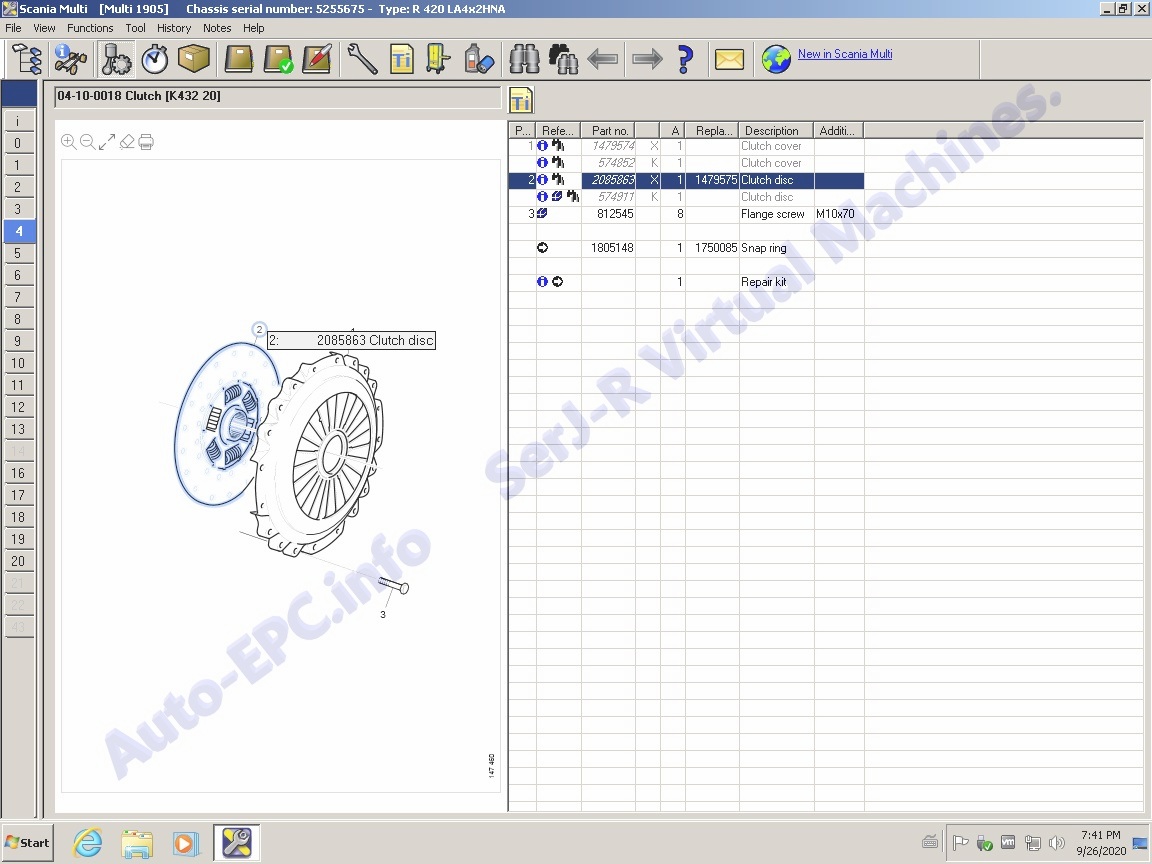The width and height of the screenshot is (1152, 864).
Task: Select part number 812545
Action: (x=615, y=214)
